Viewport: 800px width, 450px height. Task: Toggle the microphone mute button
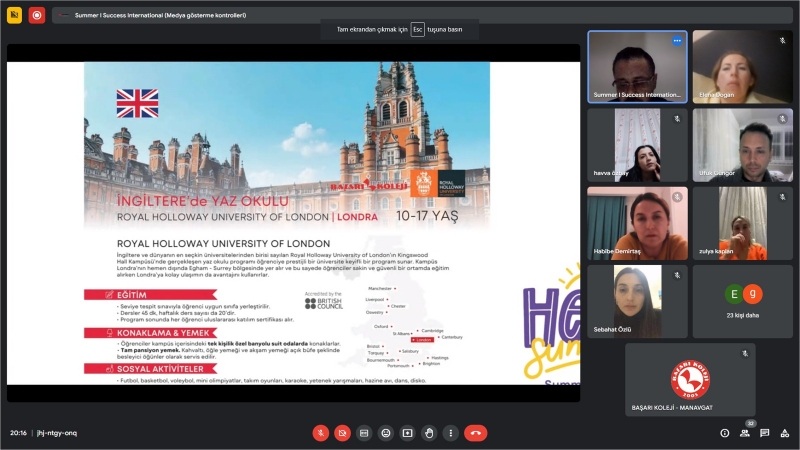click(320, 433)
